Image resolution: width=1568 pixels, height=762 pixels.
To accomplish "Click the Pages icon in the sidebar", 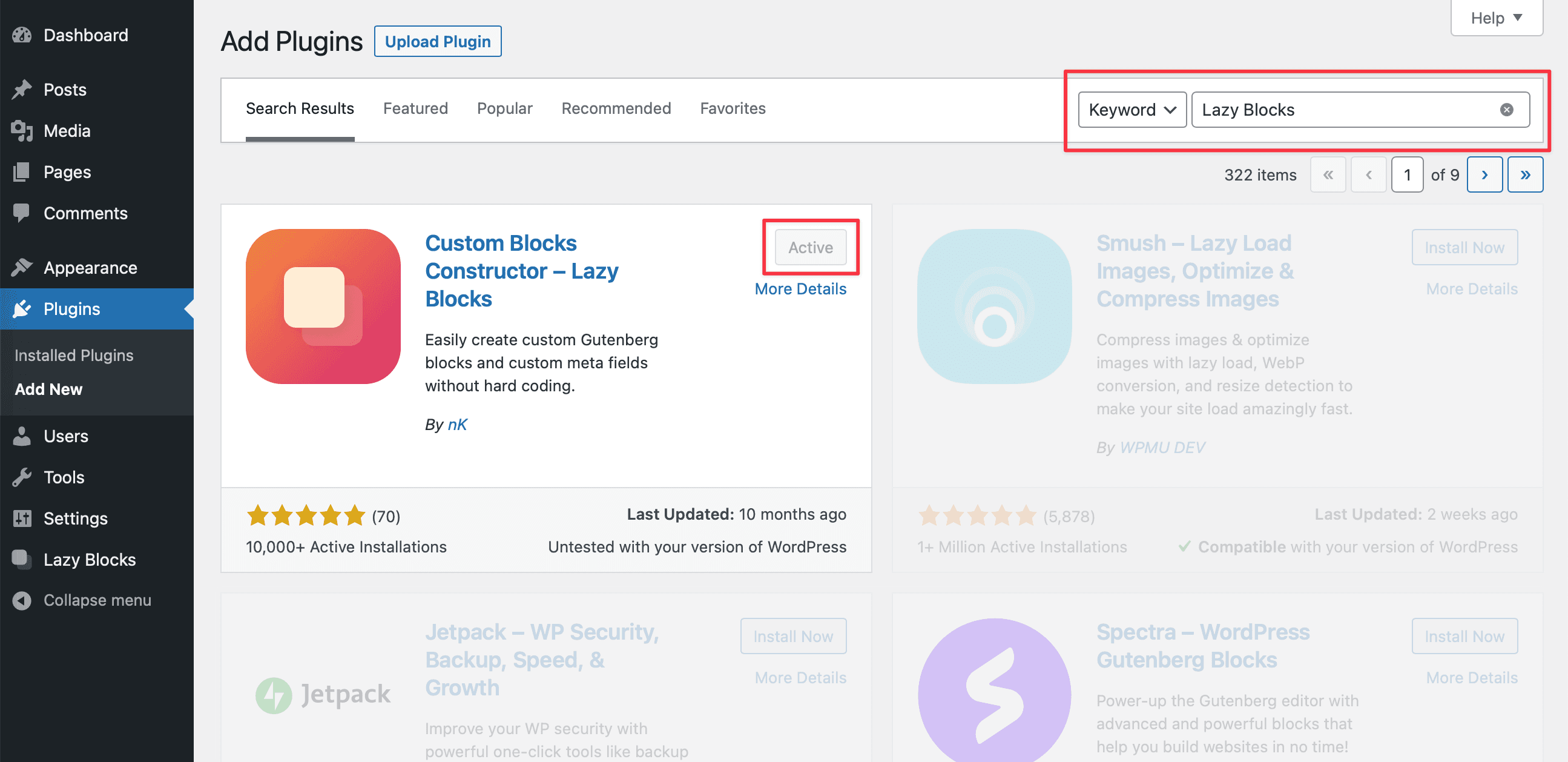I will 22,172.
